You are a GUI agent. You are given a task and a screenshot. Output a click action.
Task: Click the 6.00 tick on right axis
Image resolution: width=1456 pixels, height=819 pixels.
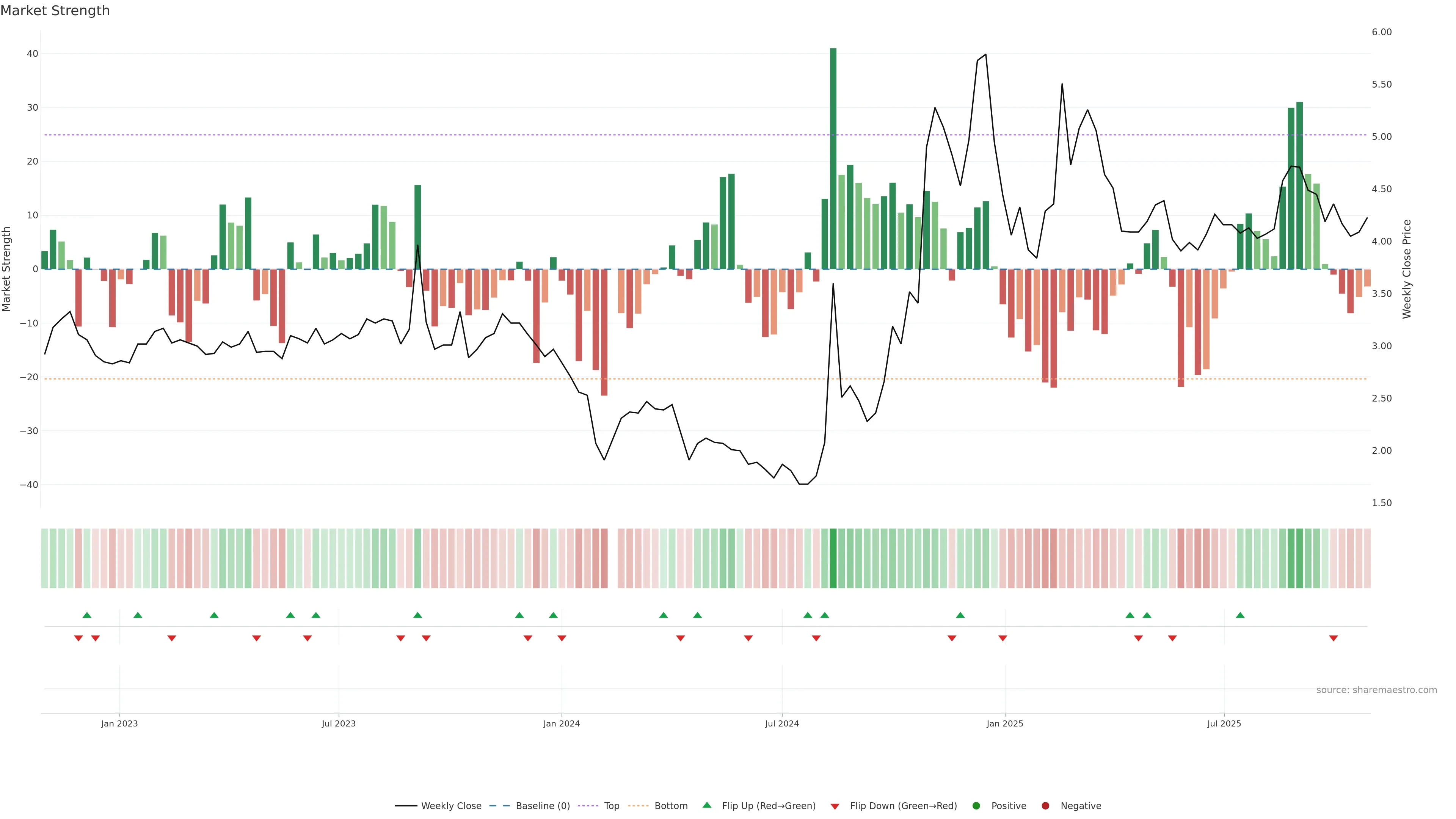pyautogui.click(x=1381, y=32)
